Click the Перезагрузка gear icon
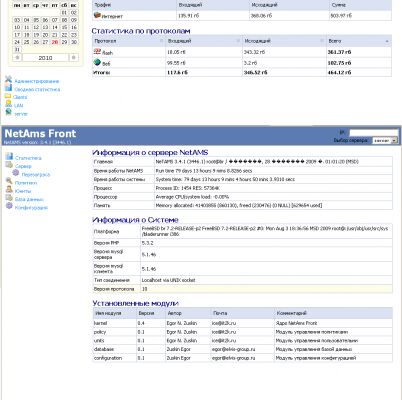Screen dimensions: 402x400 (16, 173)
